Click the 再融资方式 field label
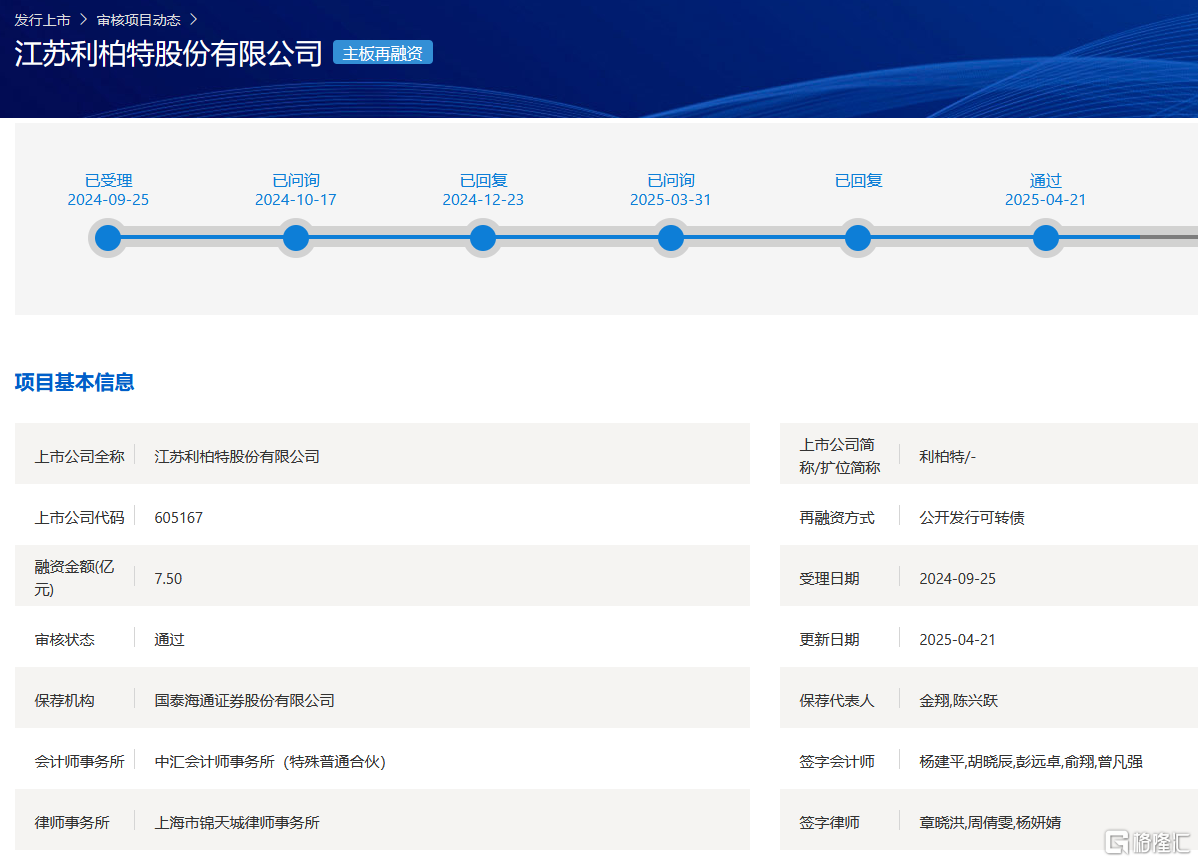This screenshot has width=1198, height=862. [x=837, y=517]
